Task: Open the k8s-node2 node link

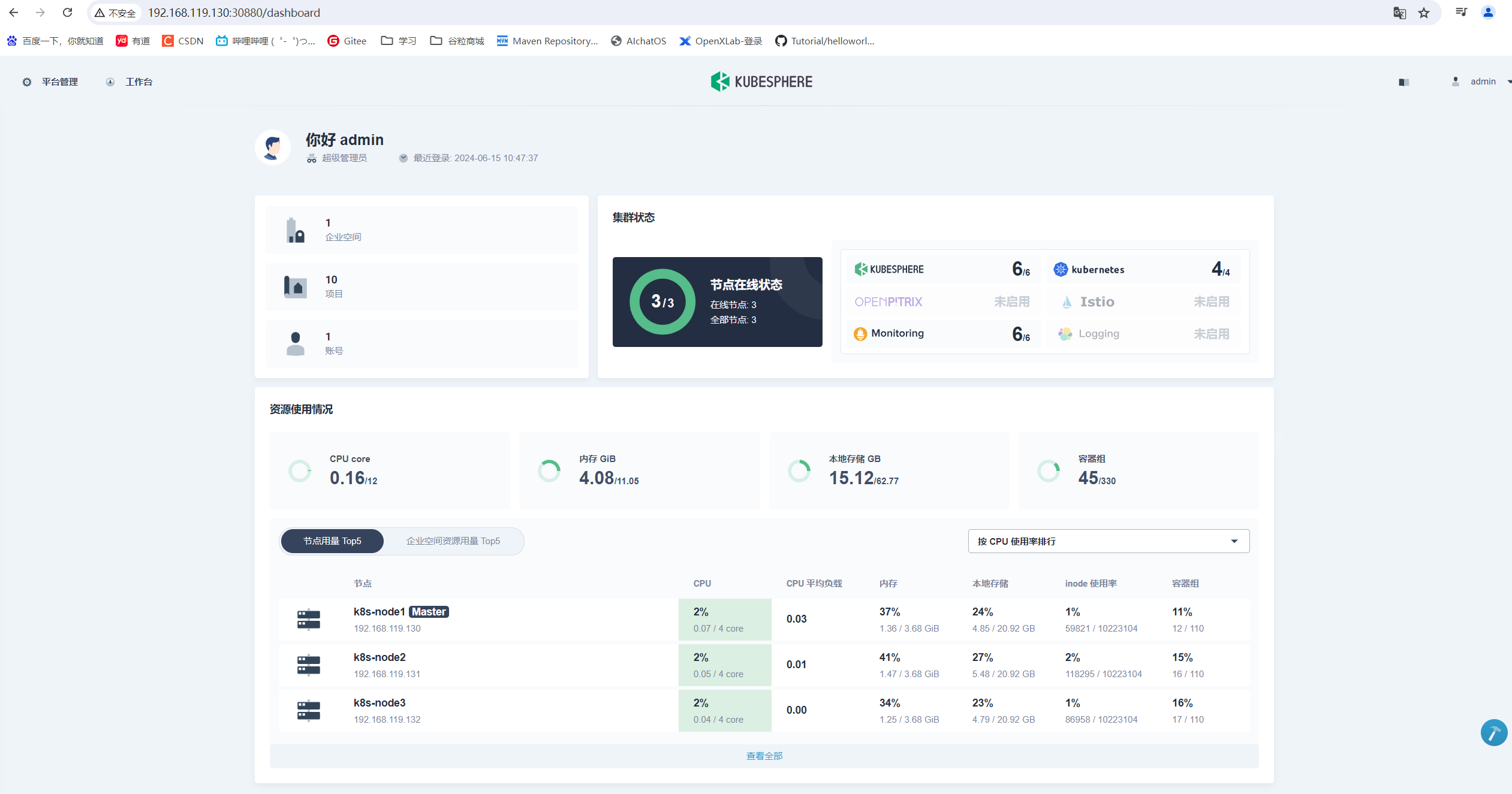Action: coord(379,657)
